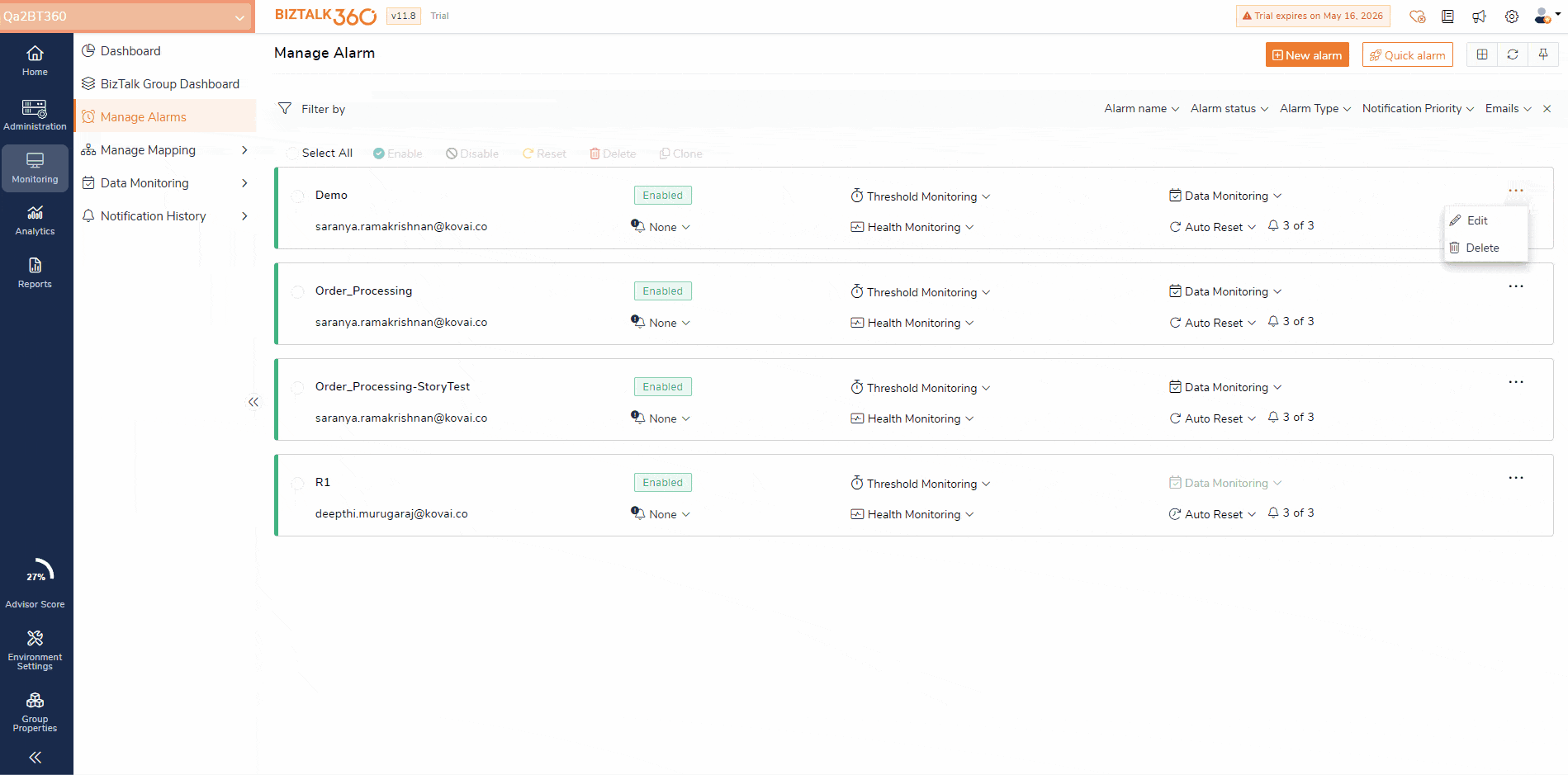1568x775 pixels.
Task: Open more options for Order_Processing alarm
Action: pos(1516,286)
